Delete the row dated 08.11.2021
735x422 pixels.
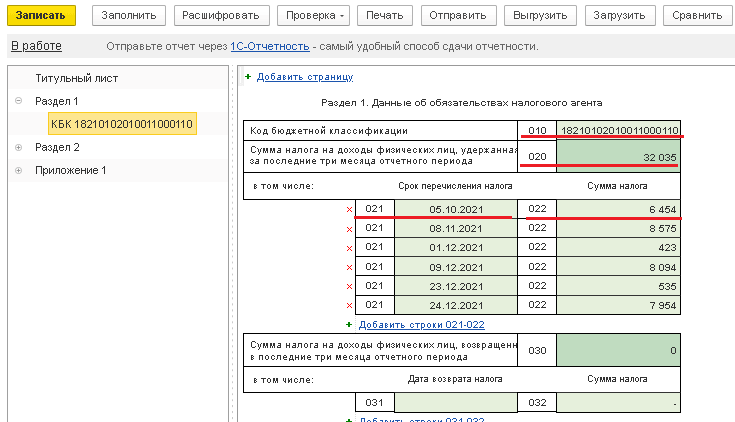pos(349,228)
